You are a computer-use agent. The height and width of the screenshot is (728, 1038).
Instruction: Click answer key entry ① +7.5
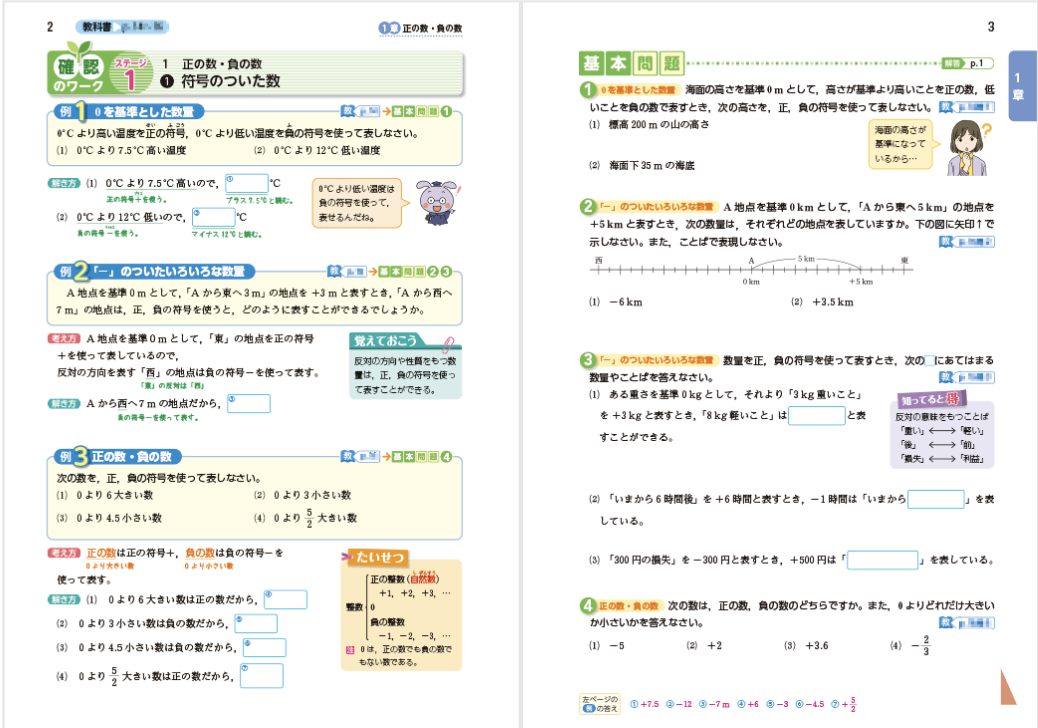645,704
